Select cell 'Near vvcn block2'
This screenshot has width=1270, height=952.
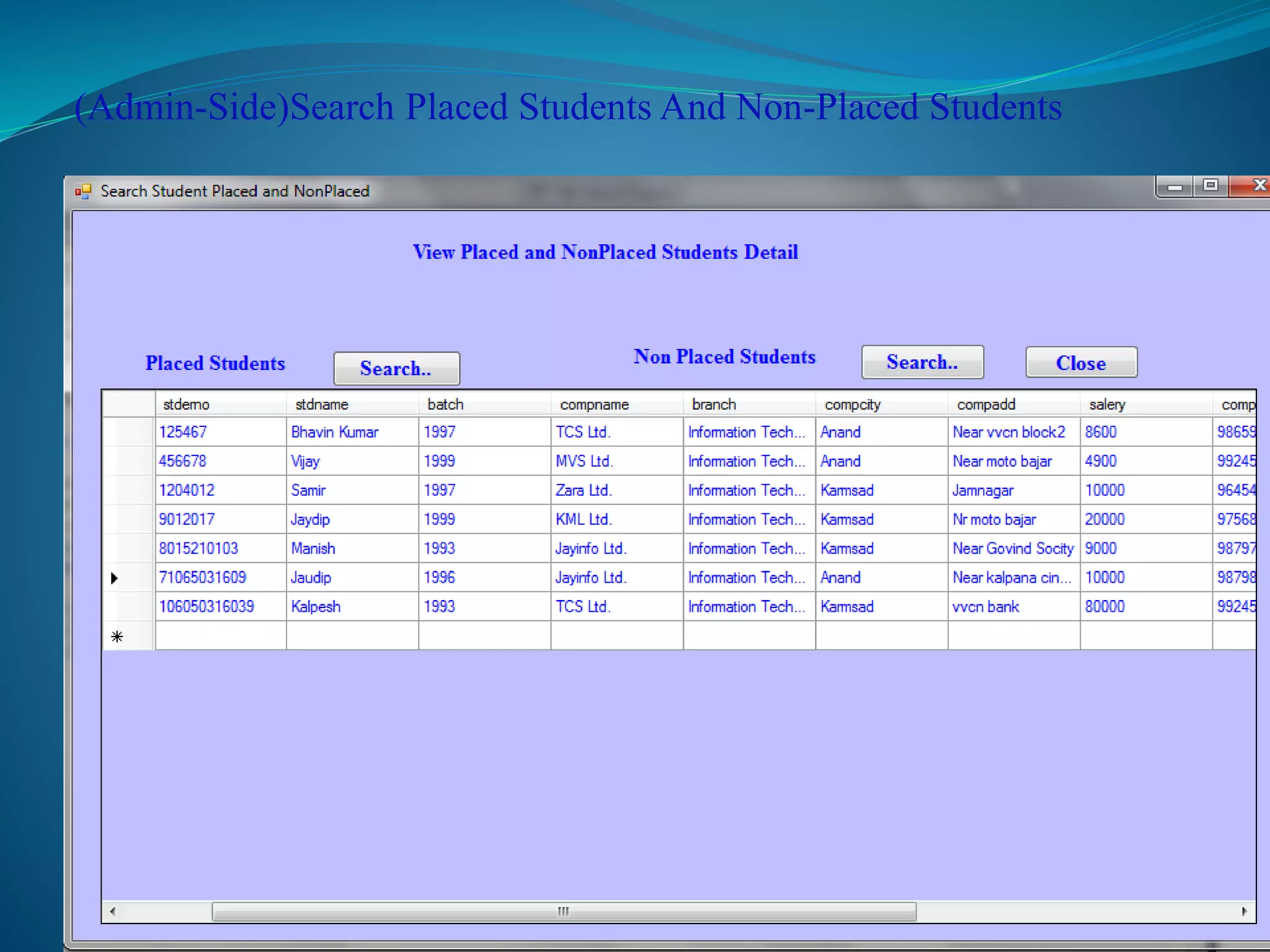click(x=1015, y=432)
